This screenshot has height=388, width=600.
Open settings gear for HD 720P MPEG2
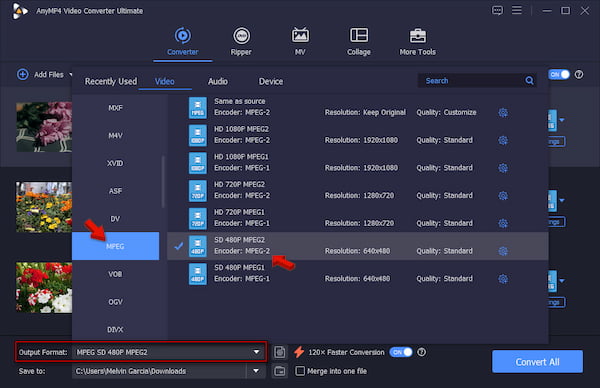tap(503, 196)
